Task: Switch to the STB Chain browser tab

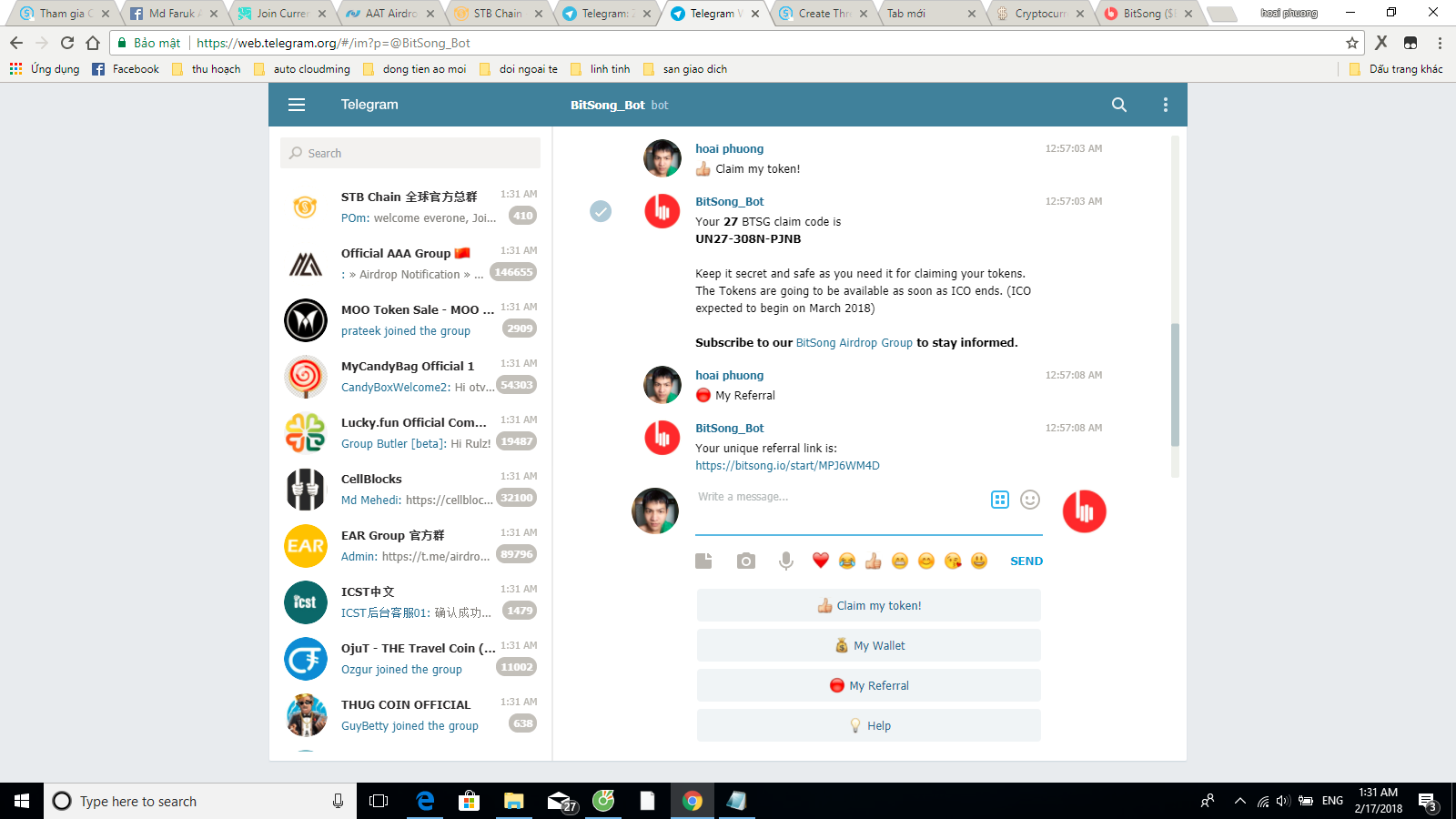Action: point(497,14)
